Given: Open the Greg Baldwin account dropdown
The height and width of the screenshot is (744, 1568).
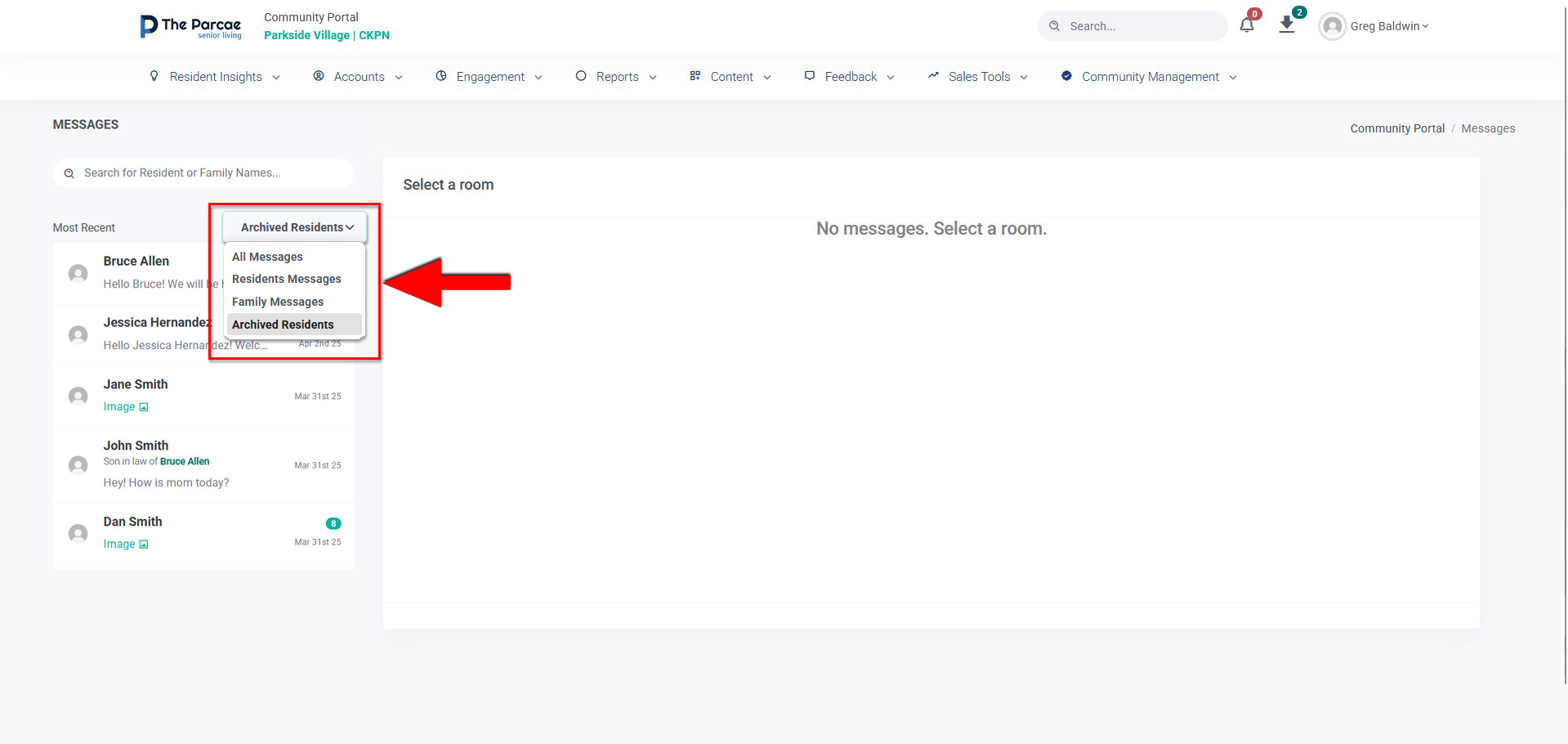Looking at the screenshot, I should [1389, 26].
